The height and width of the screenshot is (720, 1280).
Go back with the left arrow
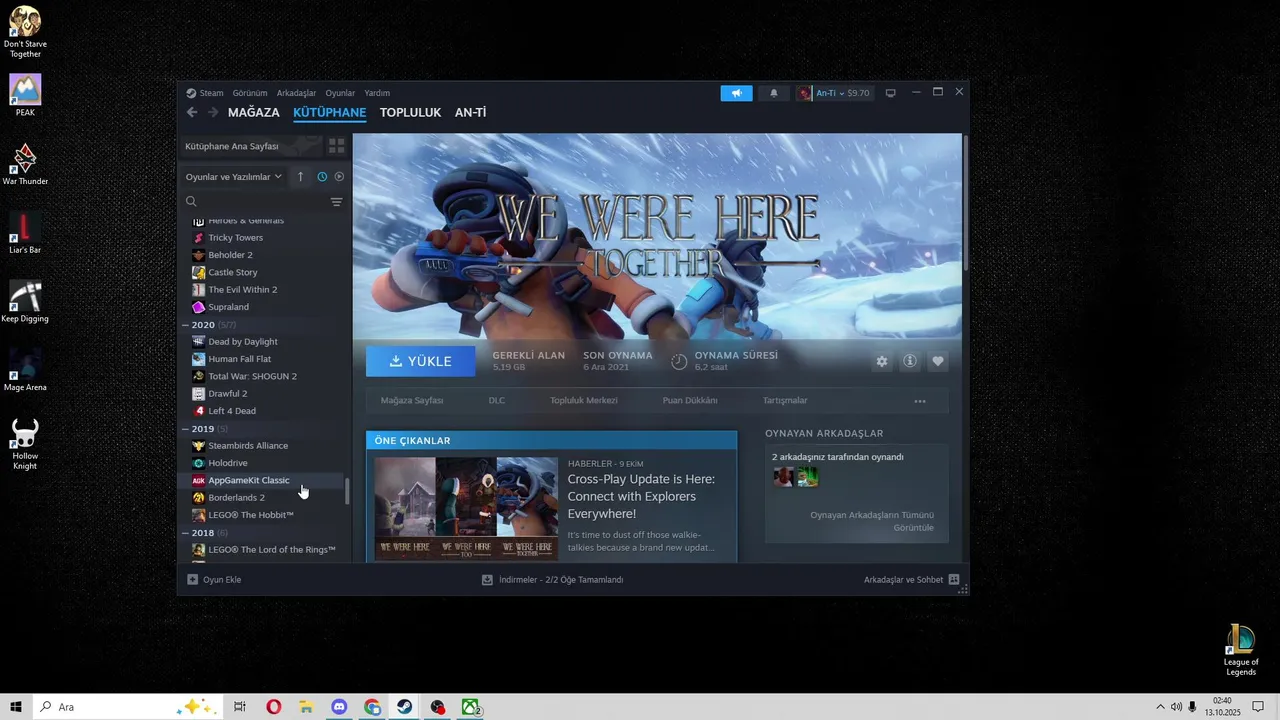pyautogui.click(x=192, y=113)
